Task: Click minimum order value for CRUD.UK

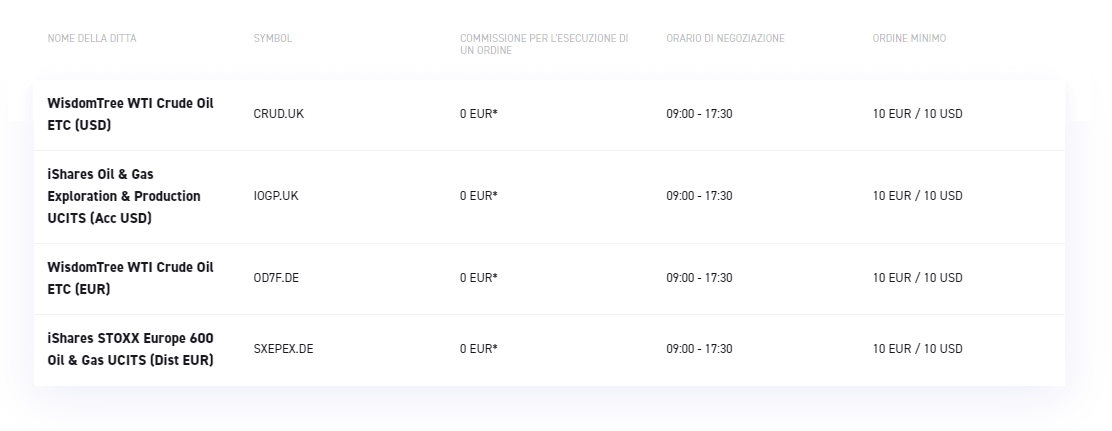Action: [918, 114]
